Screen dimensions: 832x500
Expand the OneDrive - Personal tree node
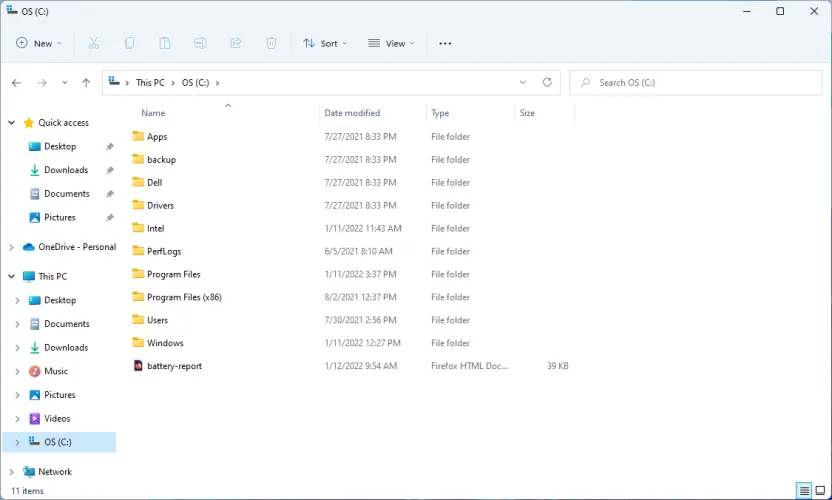[12, 247]
